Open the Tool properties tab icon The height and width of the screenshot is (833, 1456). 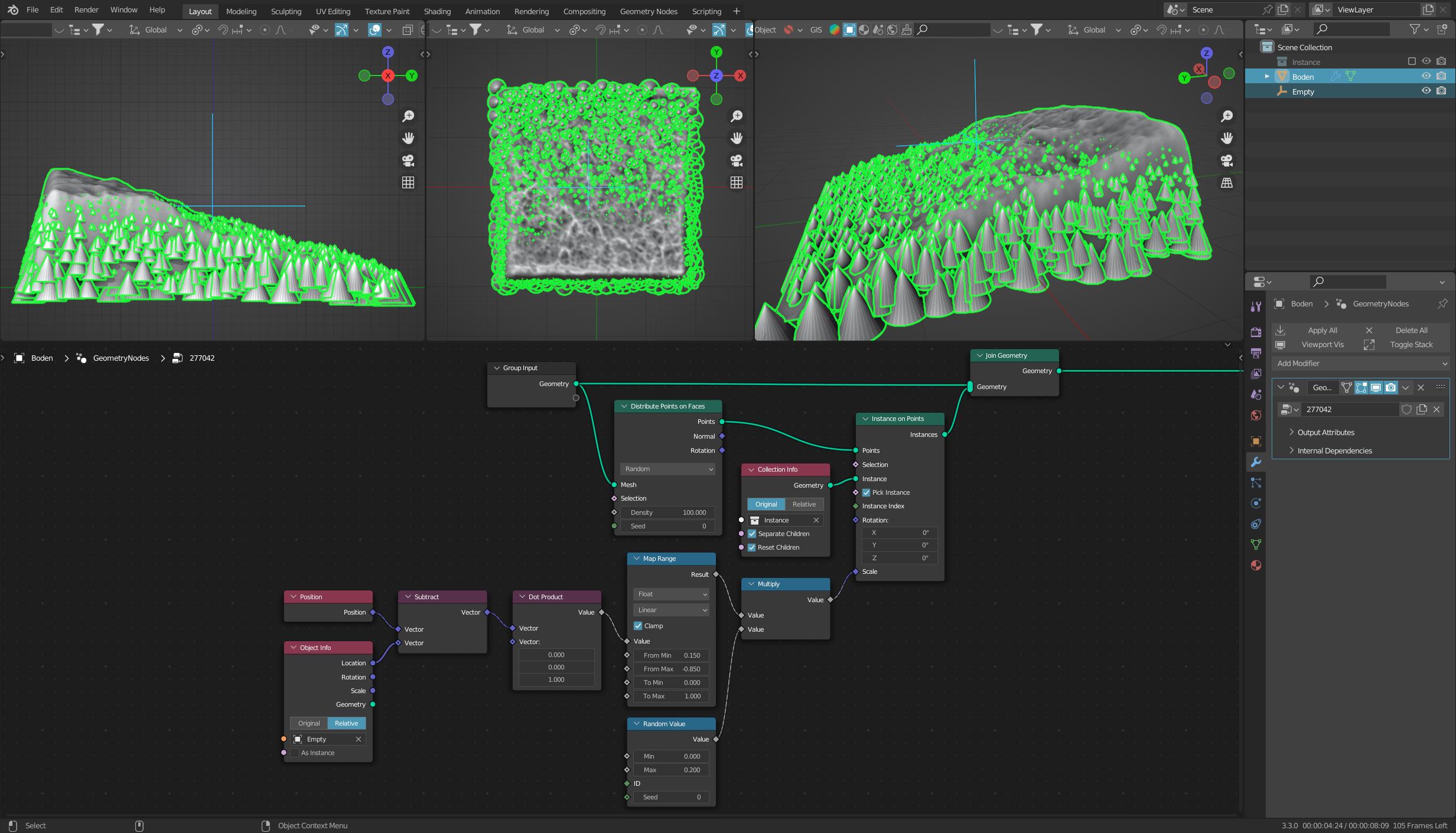1256,306
